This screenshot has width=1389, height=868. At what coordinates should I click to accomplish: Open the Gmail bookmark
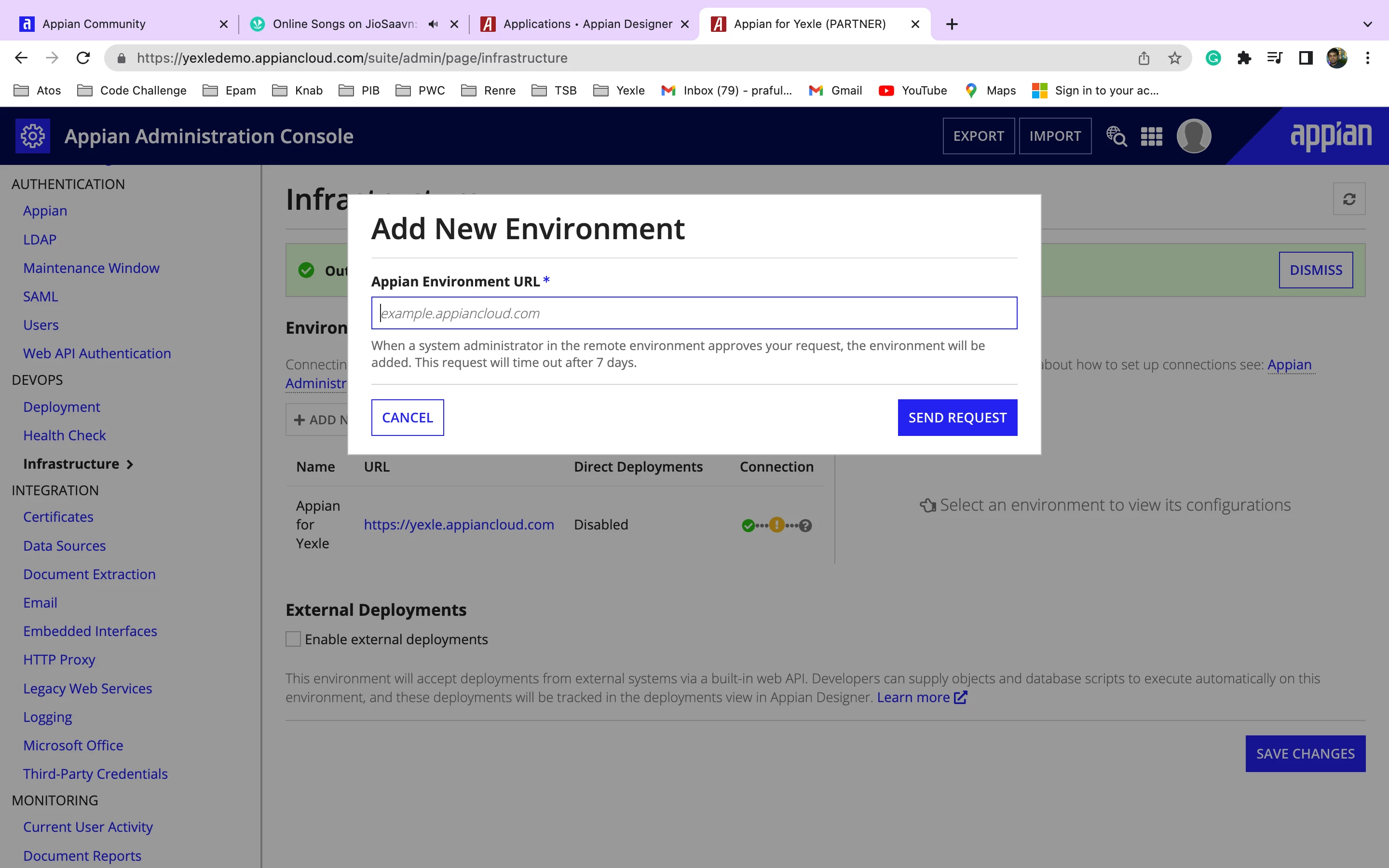point(835,91)
